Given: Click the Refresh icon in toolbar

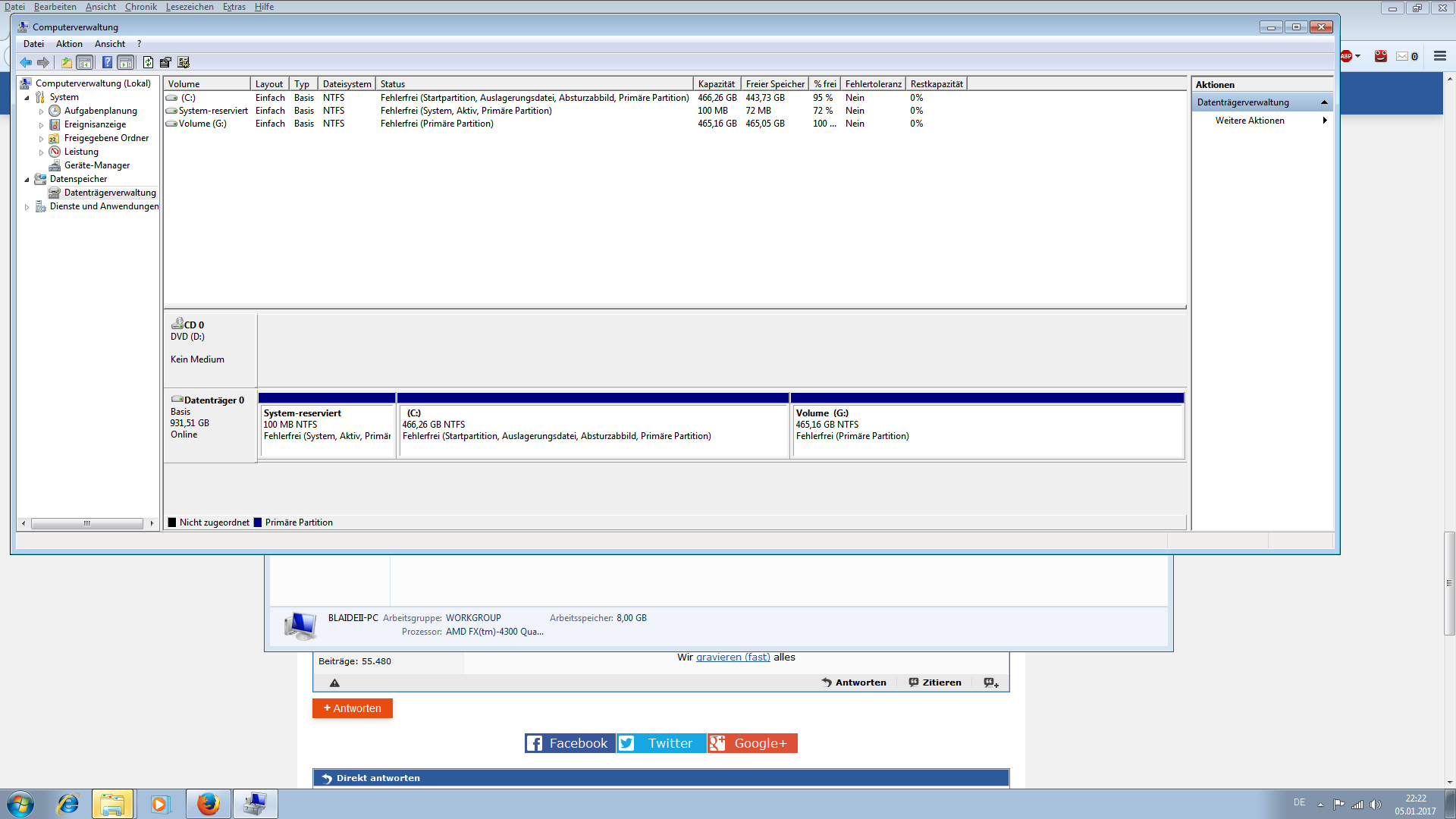Looking at the screenshot, I should [148, 62].
